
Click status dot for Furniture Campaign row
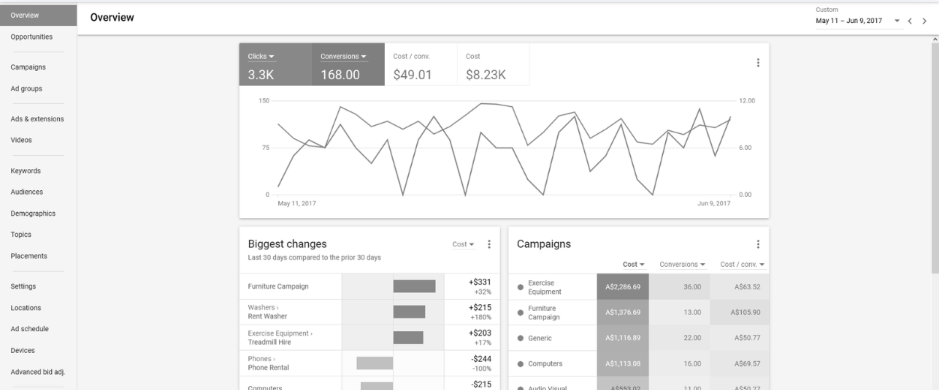coord(520,313)
